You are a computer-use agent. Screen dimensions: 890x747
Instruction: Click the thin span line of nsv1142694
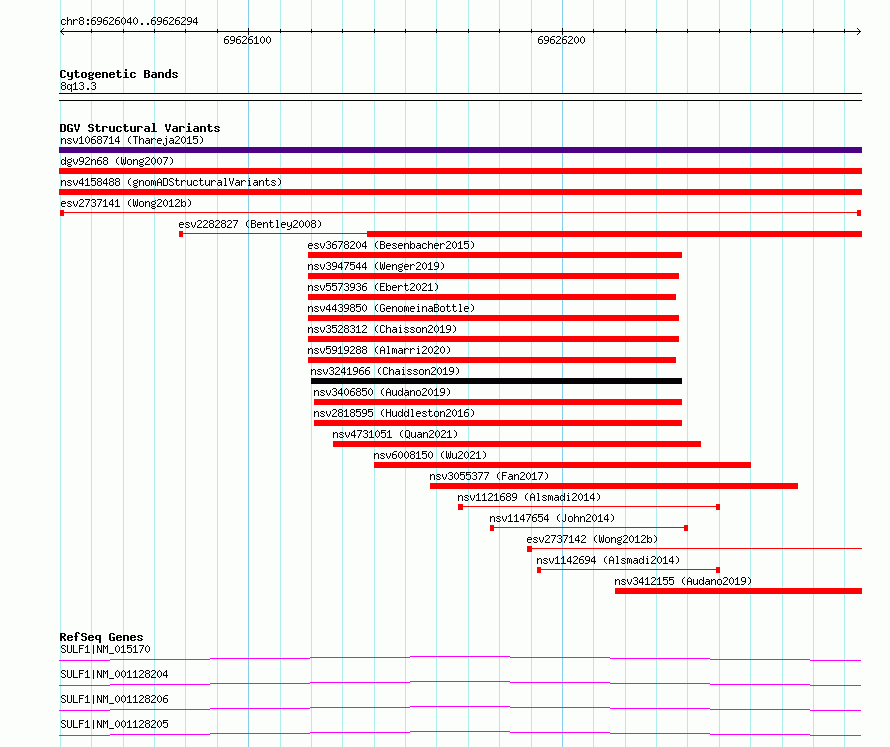(628, 570)
